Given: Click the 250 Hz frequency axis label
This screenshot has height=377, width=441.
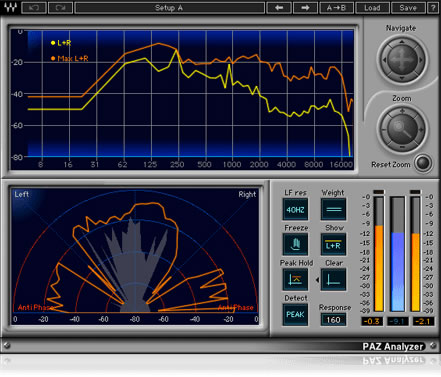Looking at the screenshot, I should tap(177, 164).
